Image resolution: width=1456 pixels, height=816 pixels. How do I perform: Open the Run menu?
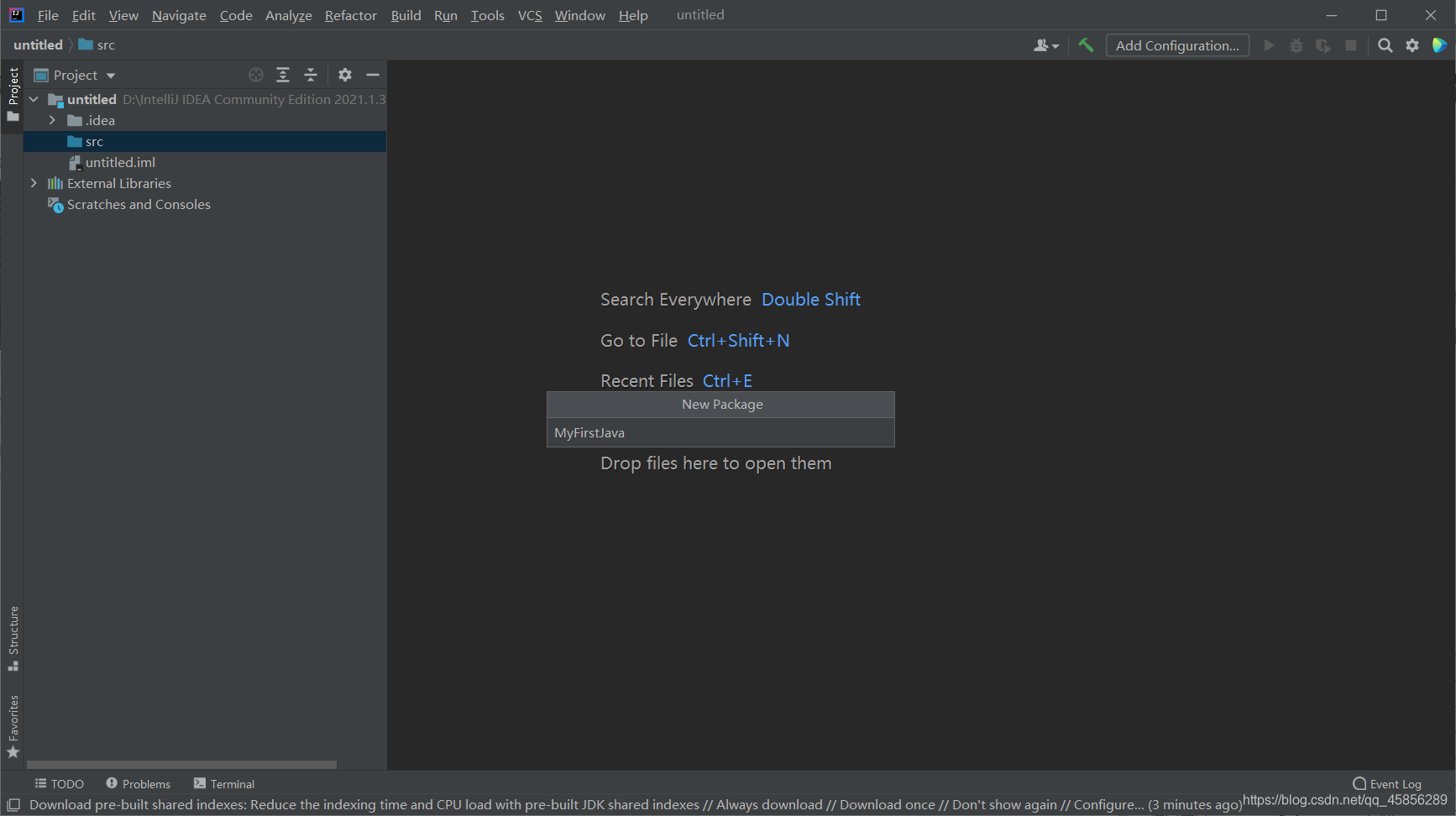click(446, 15)
